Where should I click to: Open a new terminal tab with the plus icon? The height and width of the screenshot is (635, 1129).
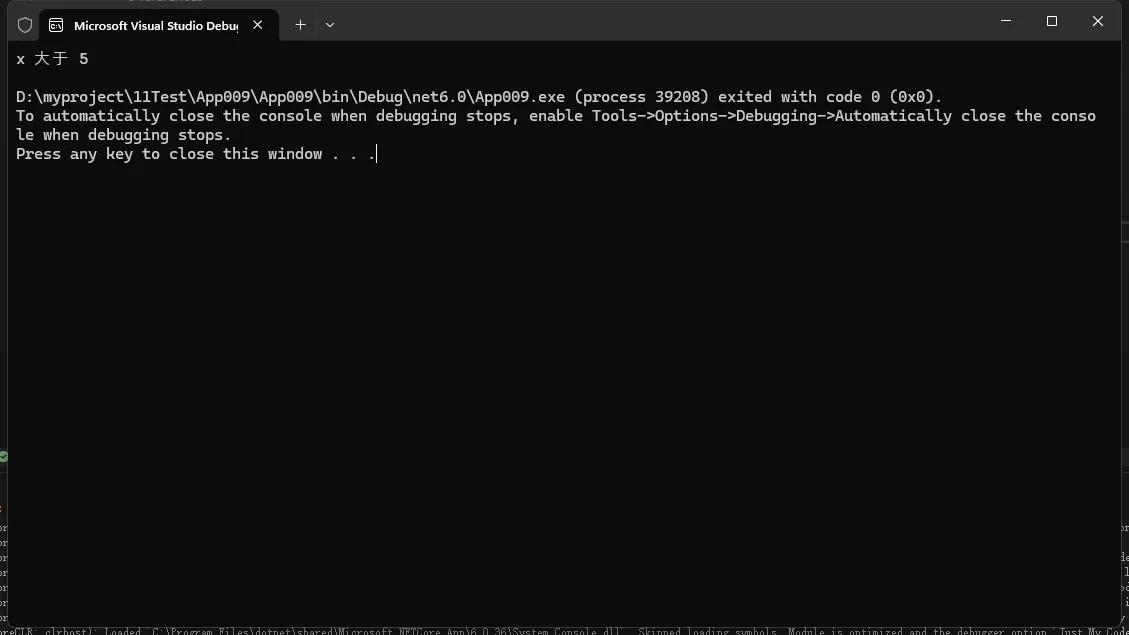[300, 24]
